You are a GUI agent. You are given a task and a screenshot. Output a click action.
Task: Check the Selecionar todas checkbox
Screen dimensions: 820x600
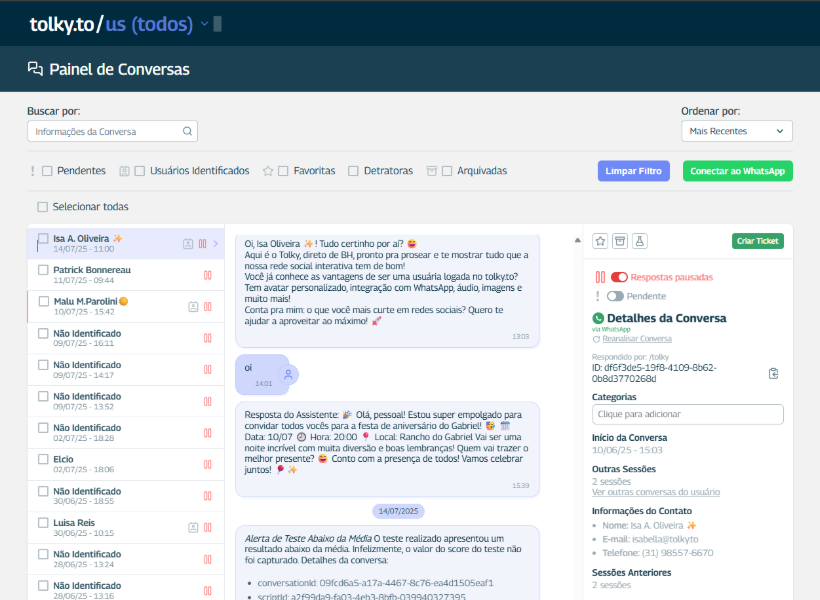42,207
